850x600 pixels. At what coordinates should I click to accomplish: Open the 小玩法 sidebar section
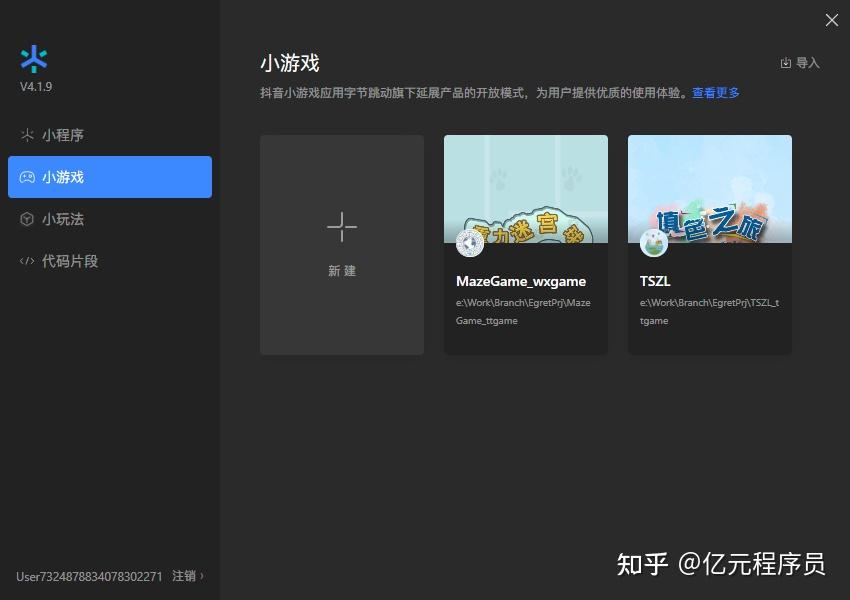point(110,219)
